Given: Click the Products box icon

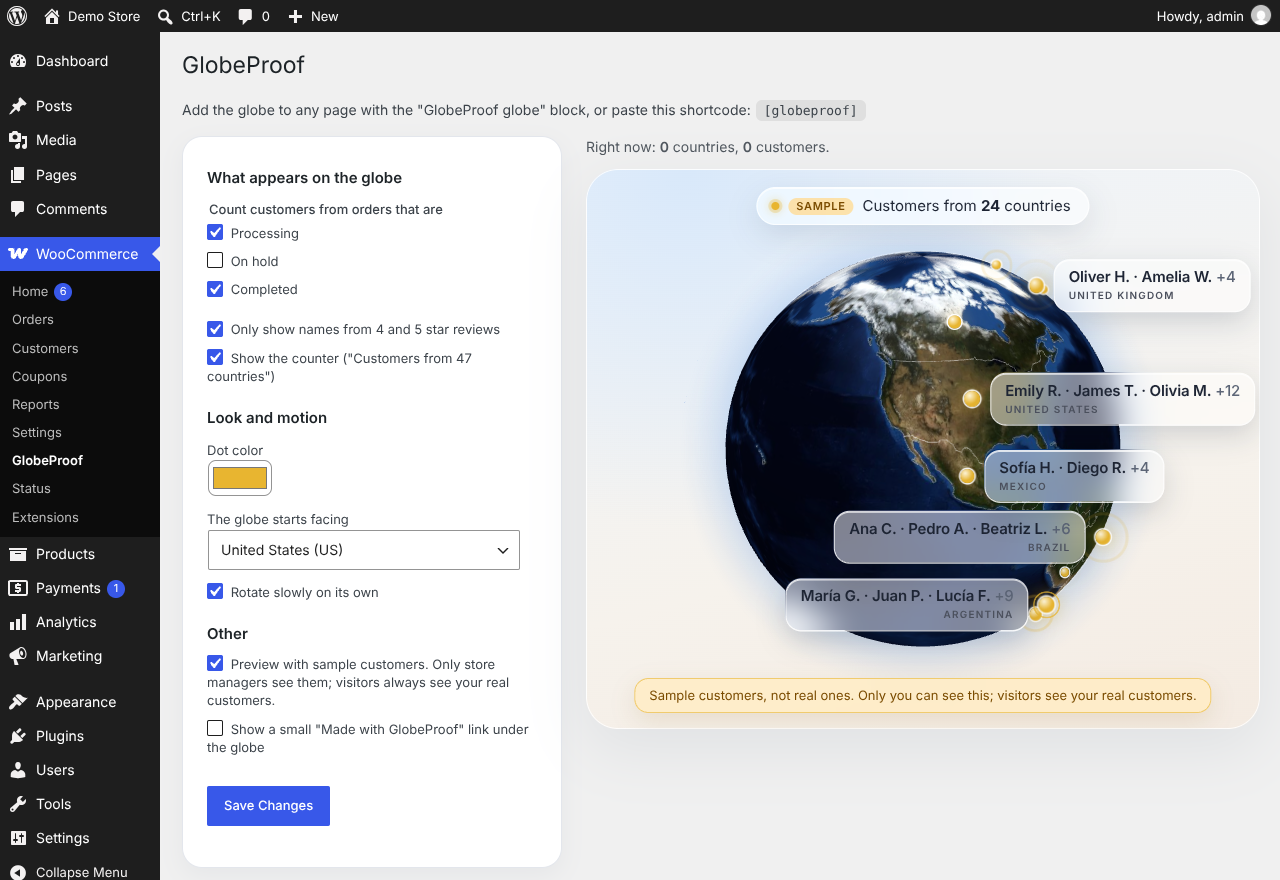Looking at the screenshot, I should click(x=18, y=554).
